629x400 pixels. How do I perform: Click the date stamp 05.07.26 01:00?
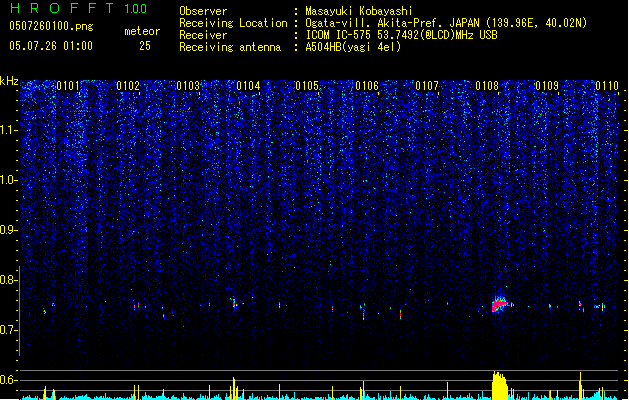(x=51, y=46)
